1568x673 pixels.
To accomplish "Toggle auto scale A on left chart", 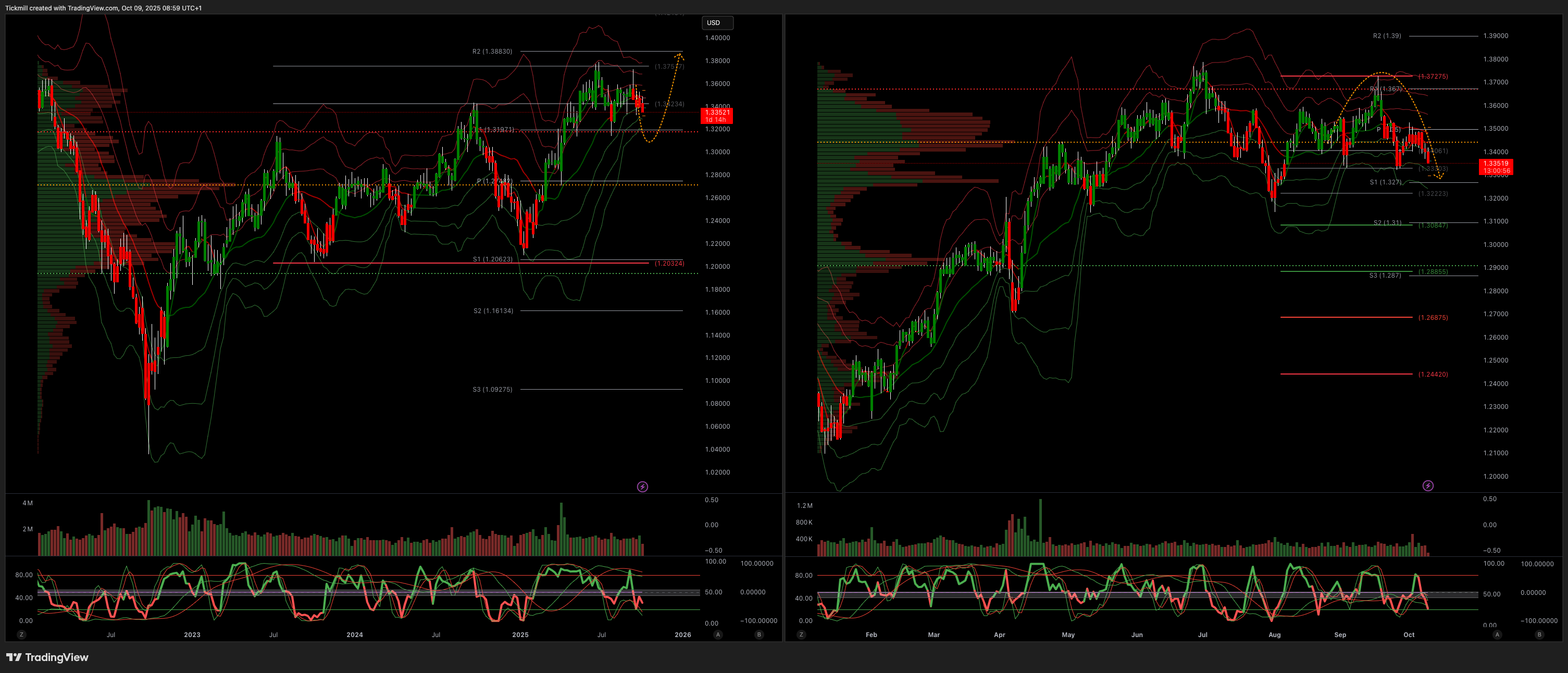I will [x=718, y=634].
